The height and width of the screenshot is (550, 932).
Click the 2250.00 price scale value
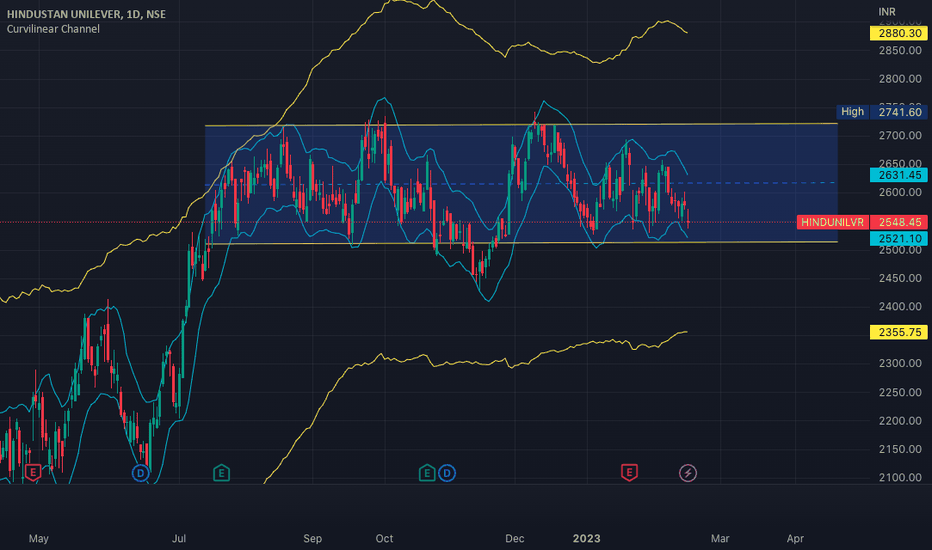(900, 392)
